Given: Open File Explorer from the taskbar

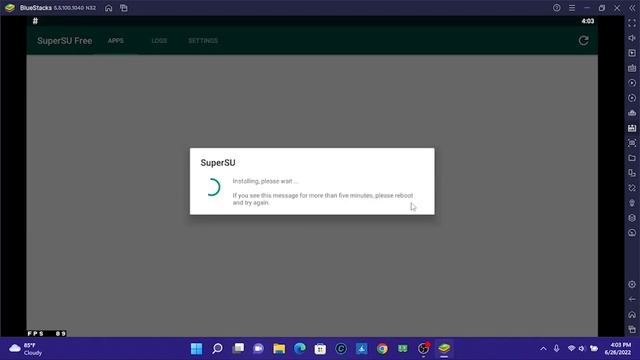Looking at the screenshot, I should [279, 349].
